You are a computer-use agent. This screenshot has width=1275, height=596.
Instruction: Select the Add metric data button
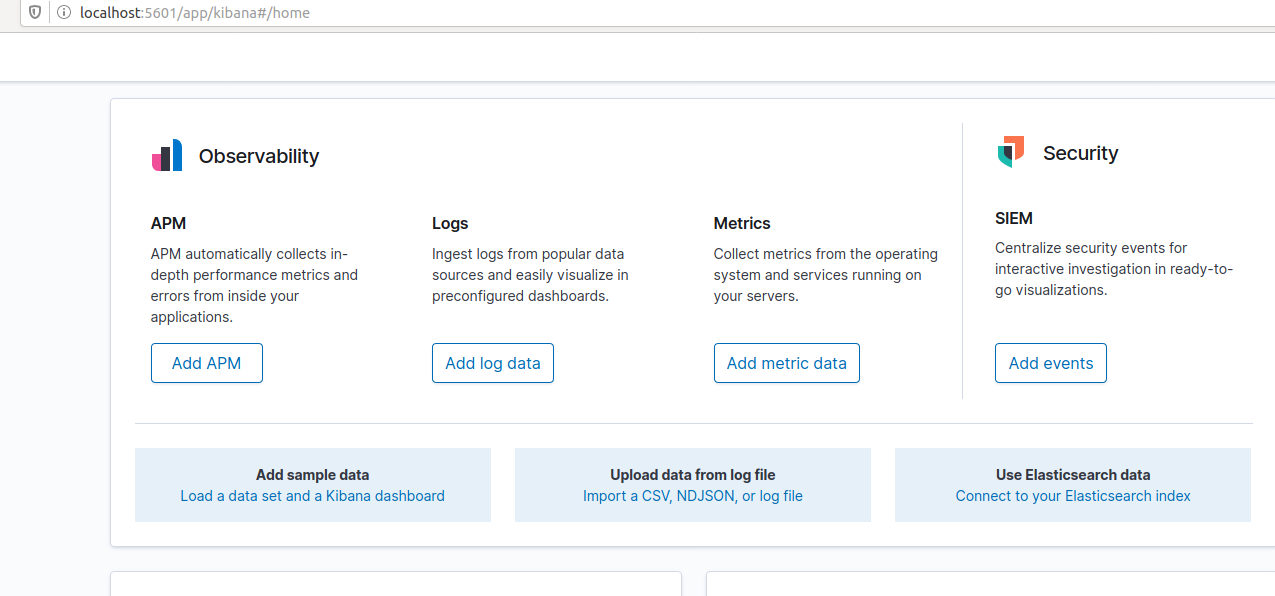pyautogui.click(x=786, y=363)
